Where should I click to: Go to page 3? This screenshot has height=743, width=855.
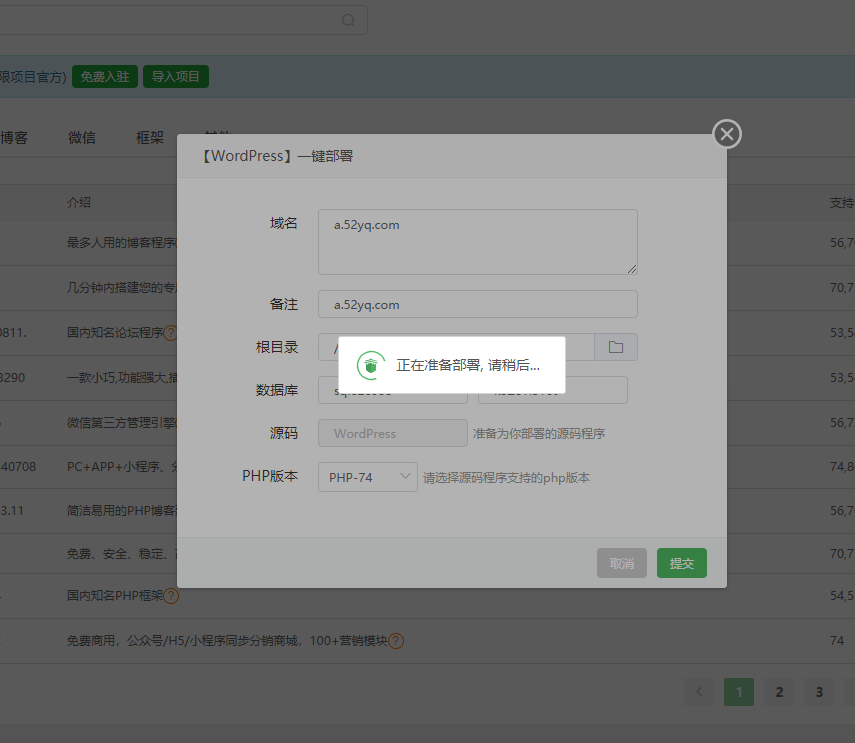pyautogui.click(x=819, y=692)
